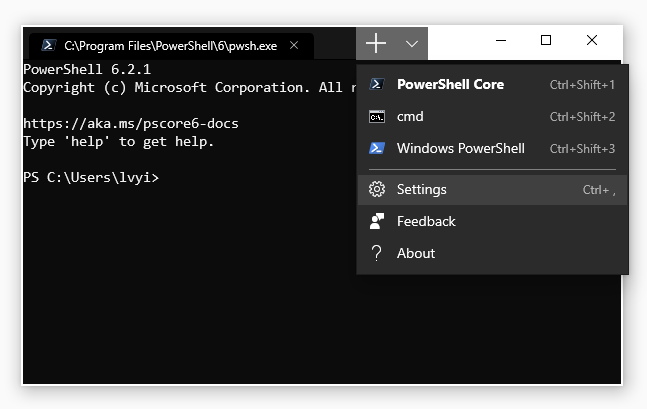Click the Feedback person icon
Viewport: 647px width, 409px height.
coord(377,222)
